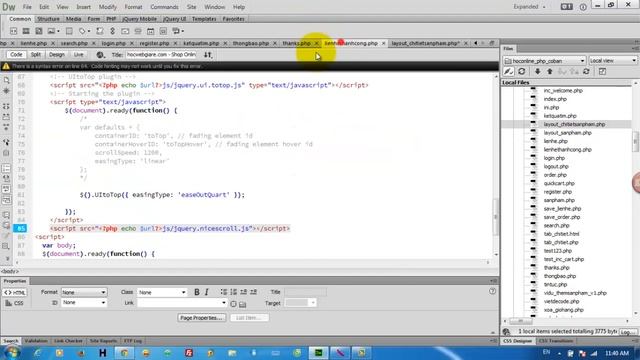This screenshot has width=640, height=360.
Task: Select index.php in Local Files
Action: (x=555, y=99)
